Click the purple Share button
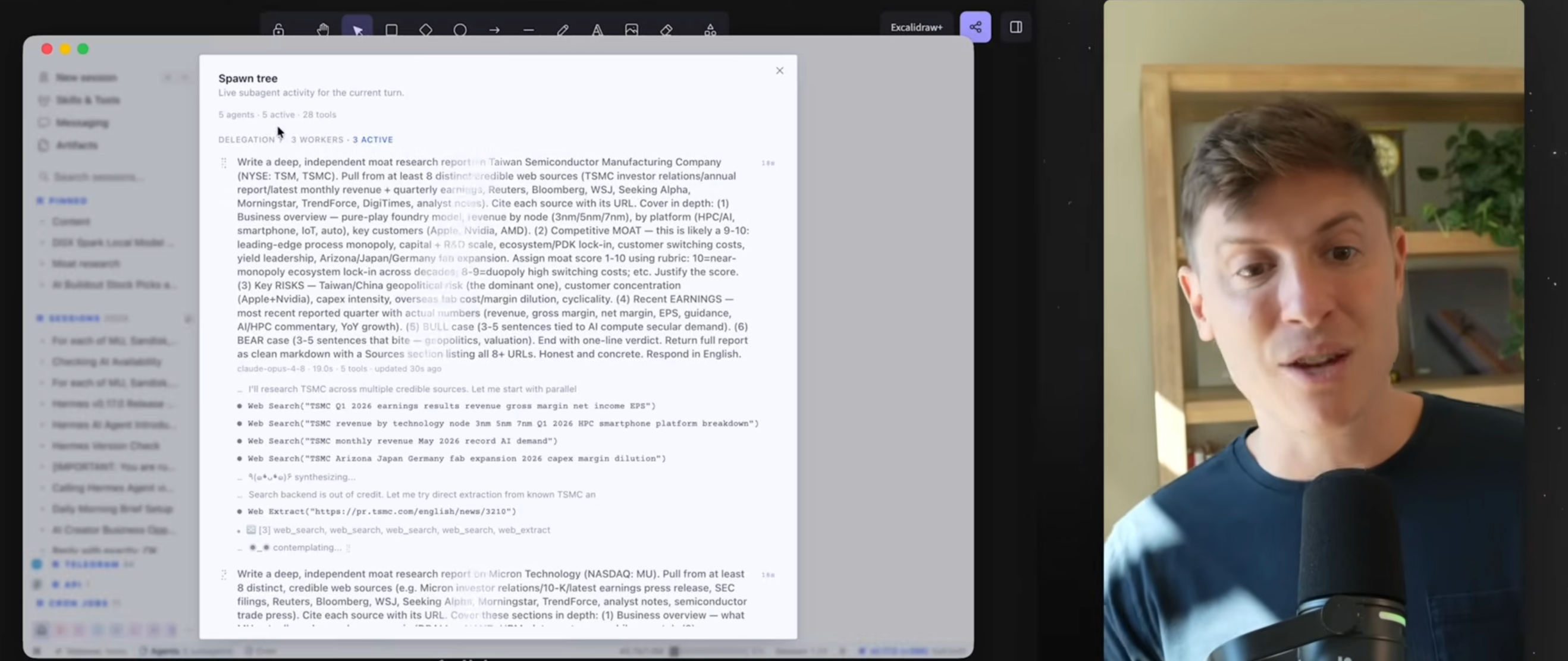The width and height of the screenshot is (1568, 661). [x=975, y=27]
